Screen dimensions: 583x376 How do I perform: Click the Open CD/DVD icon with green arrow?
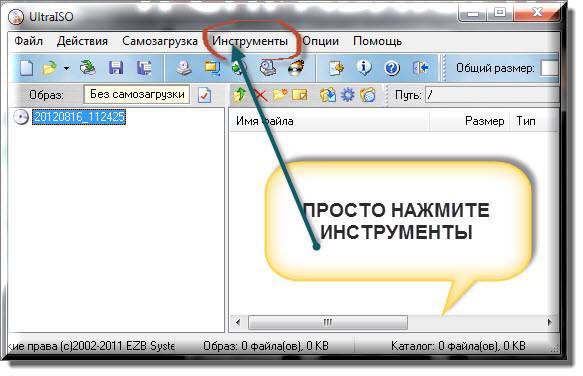[x=87, y=68]
